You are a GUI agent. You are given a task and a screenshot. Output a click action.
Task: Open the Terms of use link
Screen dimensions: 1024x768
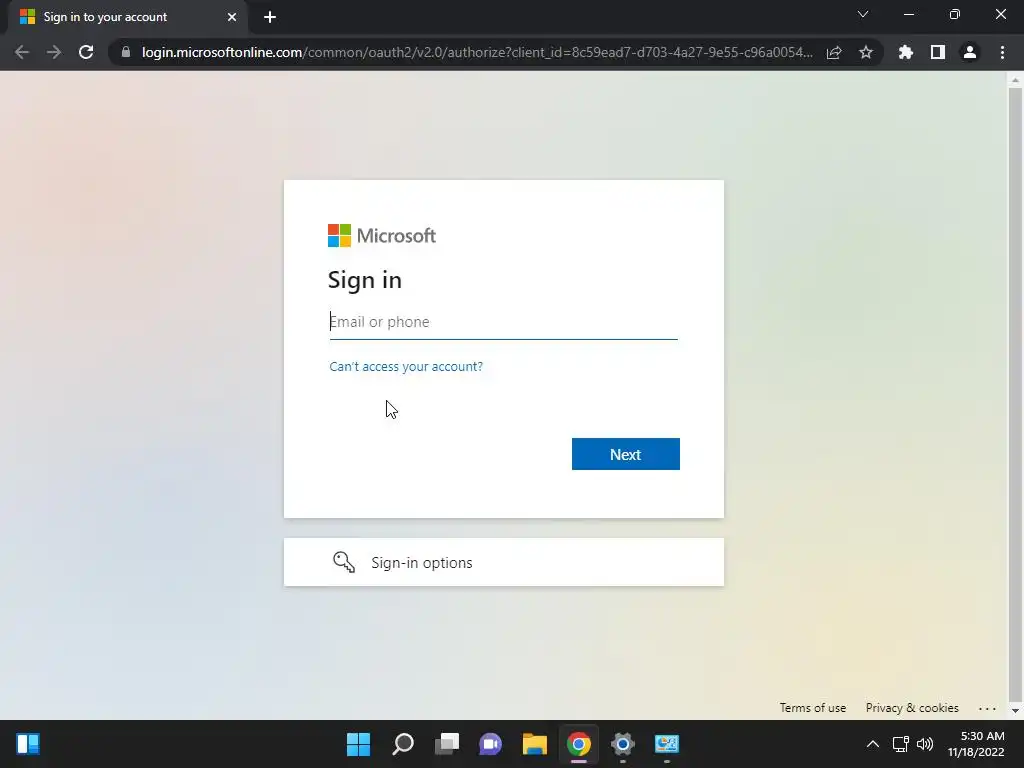[x=812, y=708]
